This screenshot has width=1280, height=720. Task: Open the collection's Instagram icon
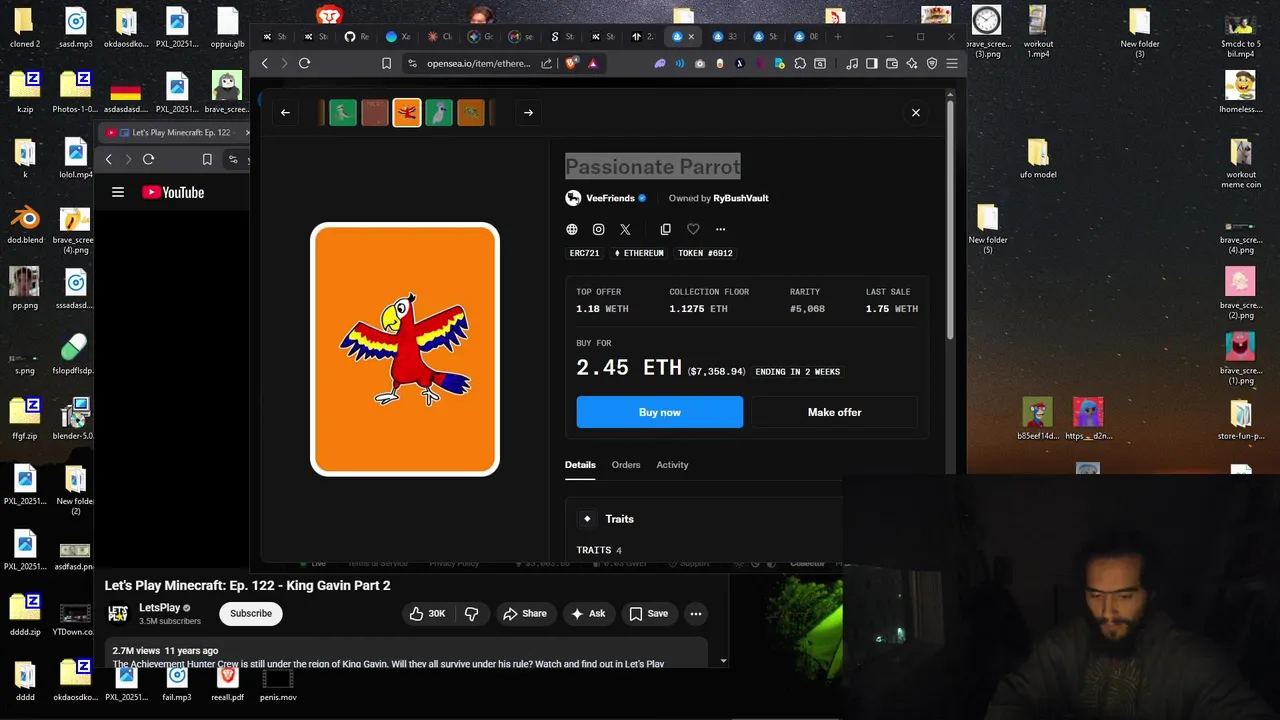598,229
